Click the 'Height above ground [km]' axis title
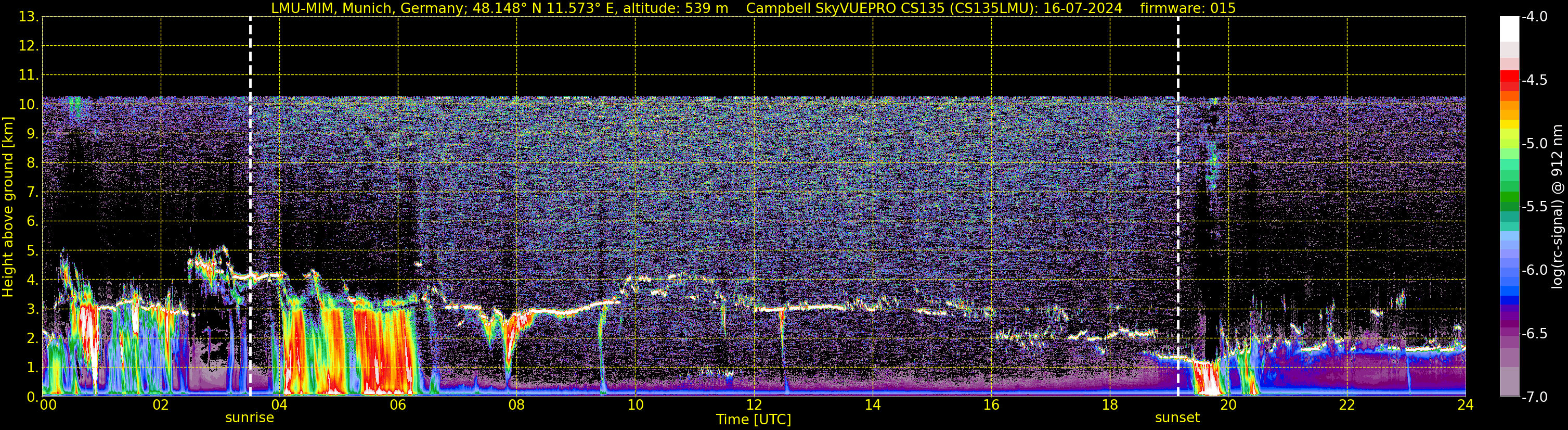 8,207
